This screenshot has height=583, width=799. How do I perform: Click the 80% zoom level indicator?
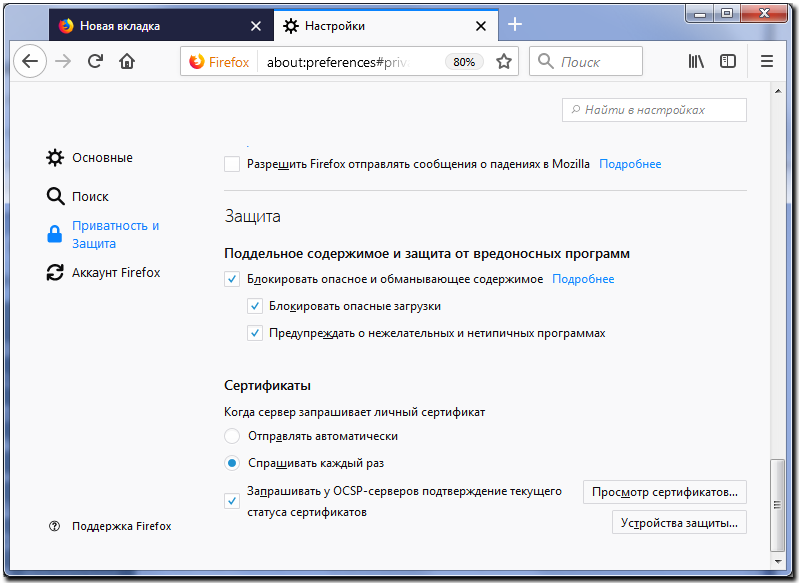point(464,61)
